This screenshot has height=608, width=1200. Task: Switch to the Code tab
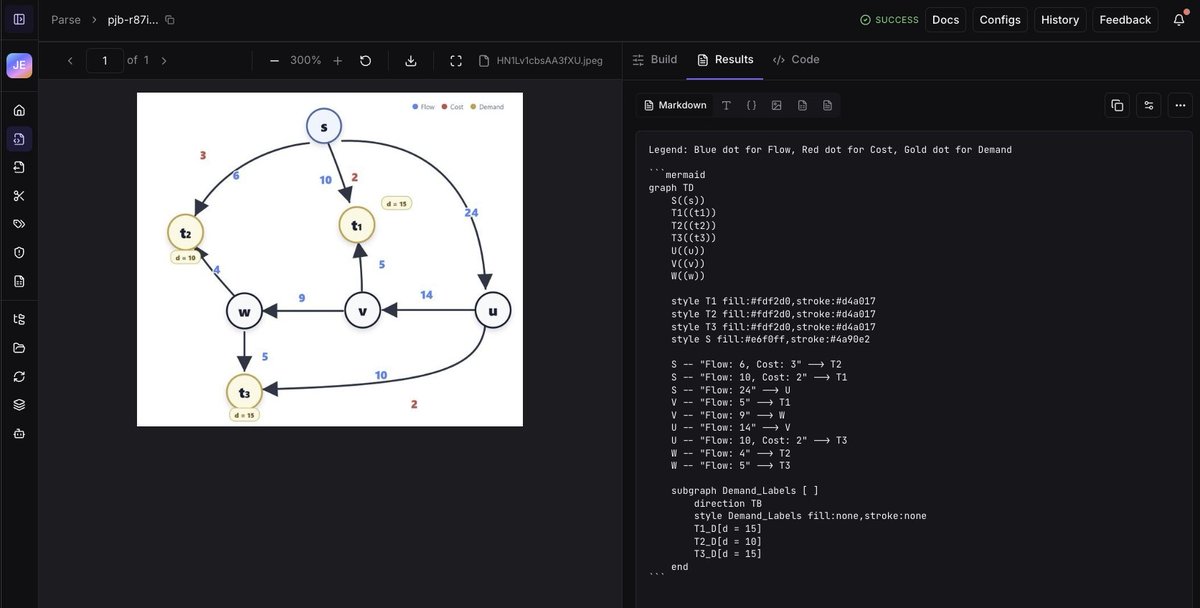(x=796, y=60)
